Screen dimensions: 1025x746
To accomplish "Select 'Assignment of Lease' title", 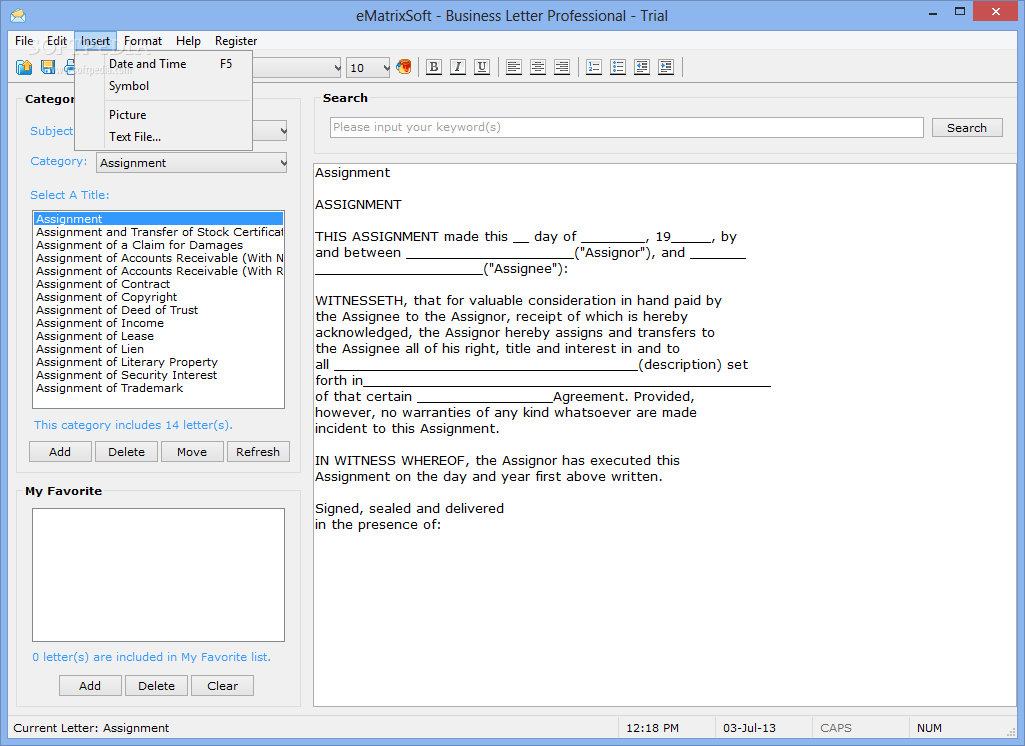I will [159, 336].
